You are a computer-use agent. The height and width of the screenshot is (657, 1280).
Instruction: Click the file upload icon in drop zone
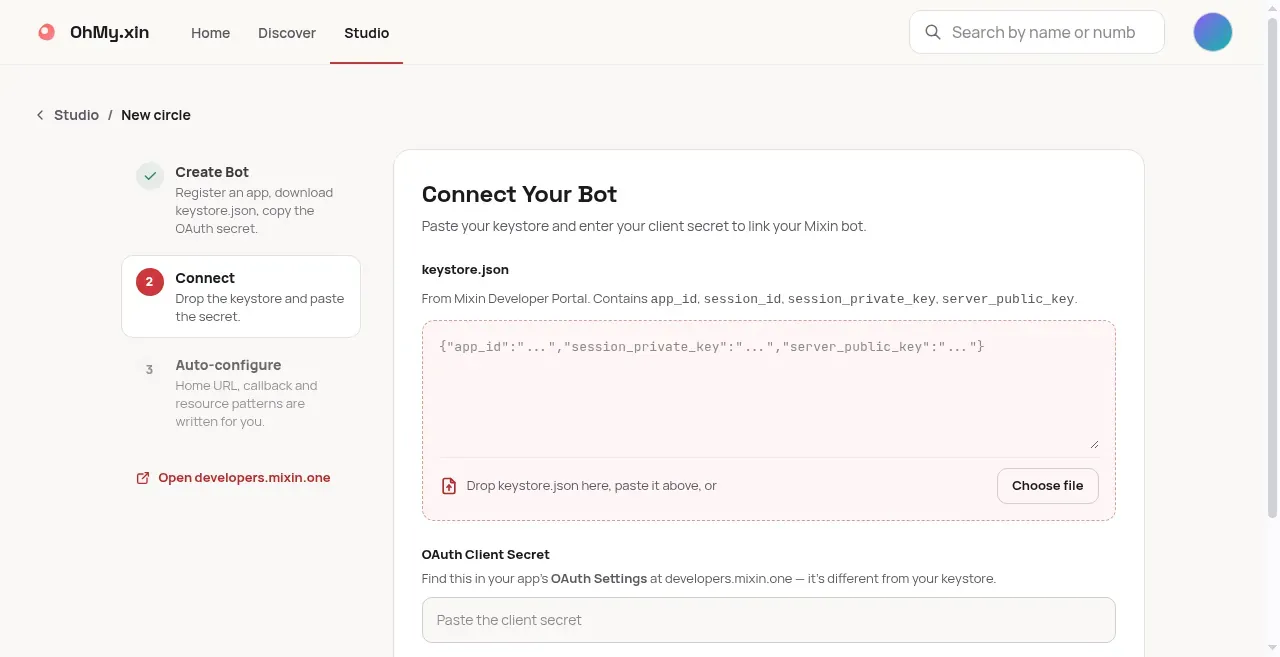[450, 486]
